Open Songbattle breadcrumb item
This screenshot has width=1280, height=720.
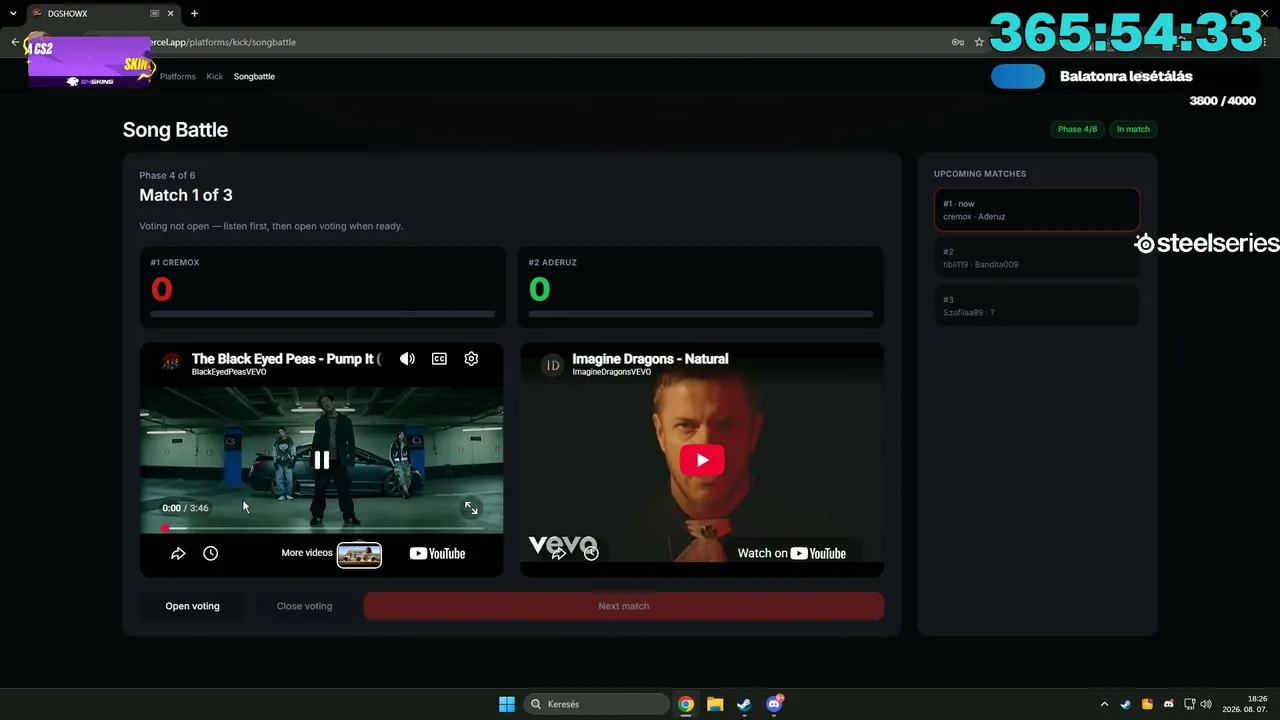(254, 76)
